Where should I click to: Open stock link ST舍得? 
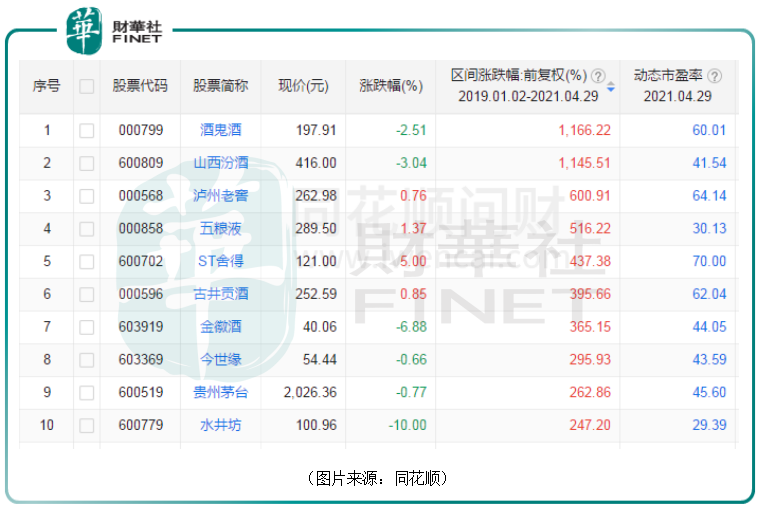pyautogui.click(x=221, y=261)
